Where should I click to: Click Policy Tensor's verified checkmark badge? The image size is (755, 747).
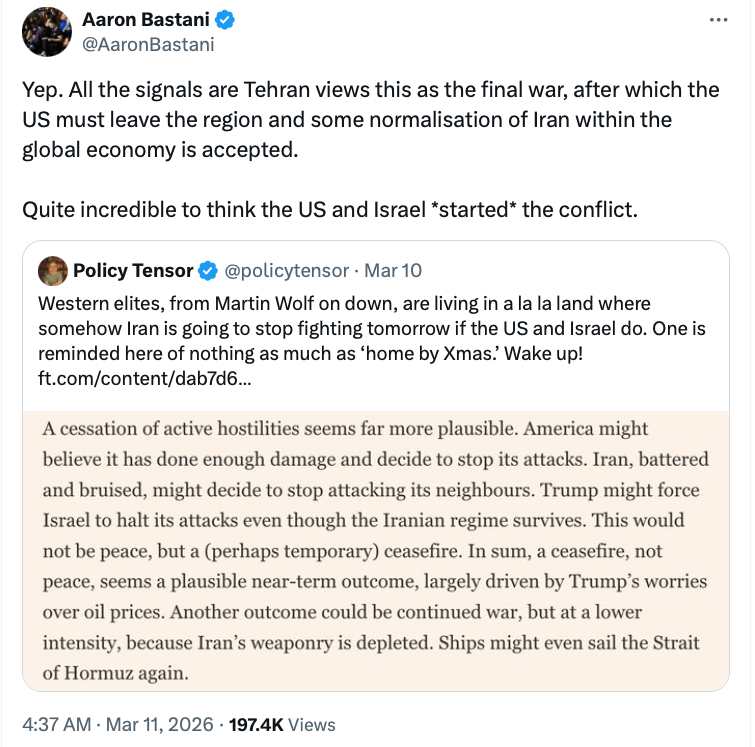tap(209, 270)
